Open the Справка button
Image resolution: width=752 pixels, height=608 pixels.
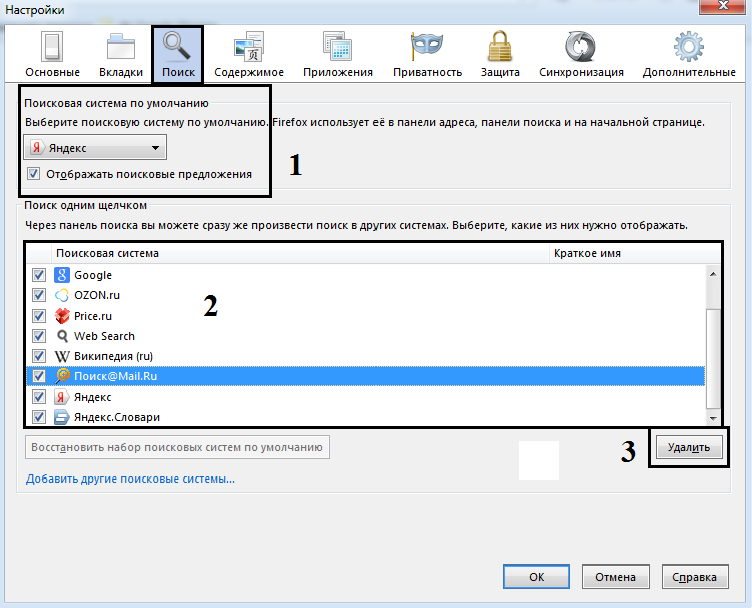click(x=695, y=577)
